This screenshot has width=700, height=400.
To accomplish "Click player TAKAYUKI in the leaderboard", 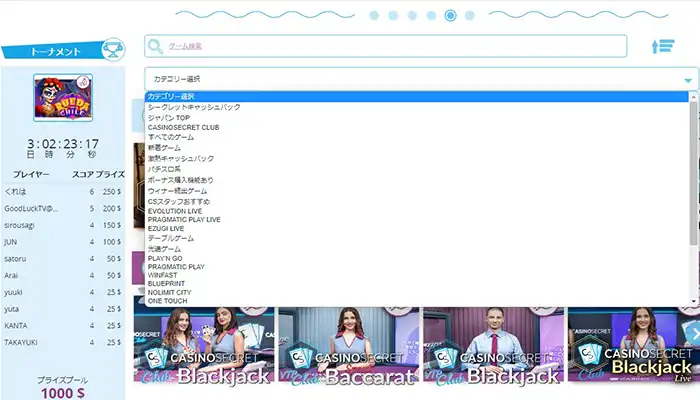I will [21, 342].
